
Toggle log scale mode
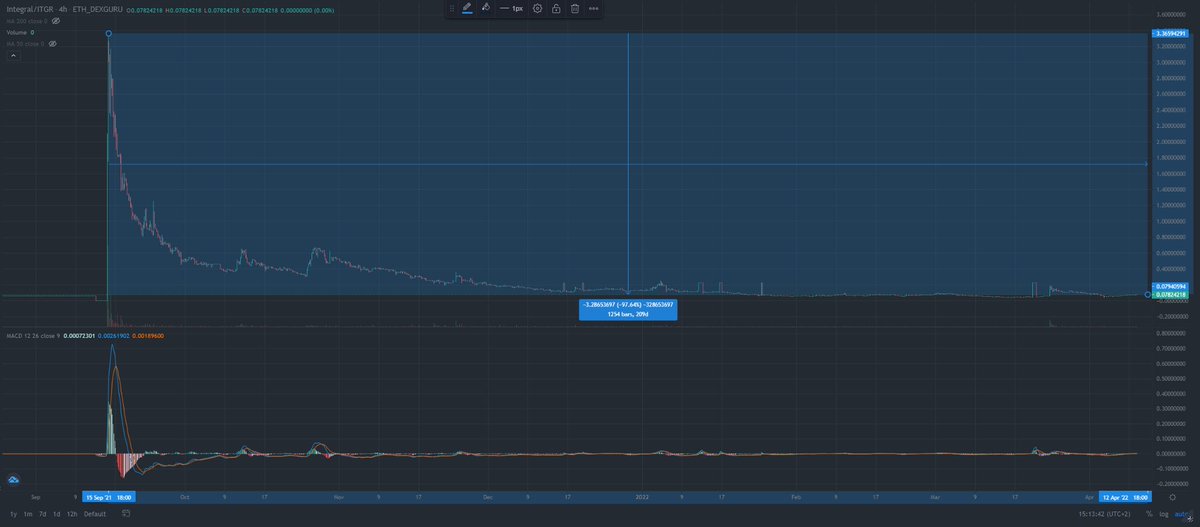click(1163, 514)
